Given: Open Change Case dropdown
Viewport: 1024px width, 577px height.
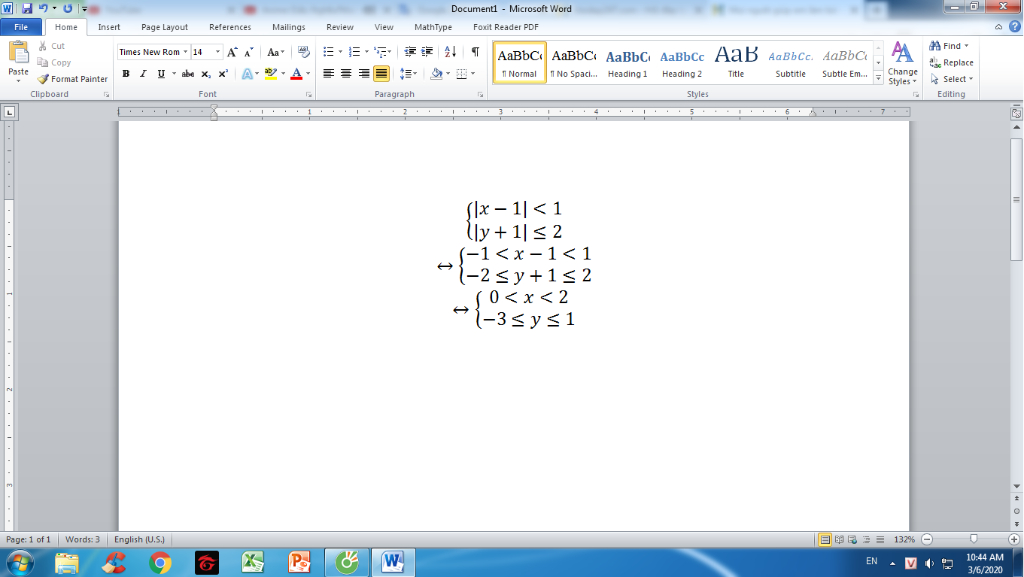Looking at the screenshot, I should click(276, 52).
